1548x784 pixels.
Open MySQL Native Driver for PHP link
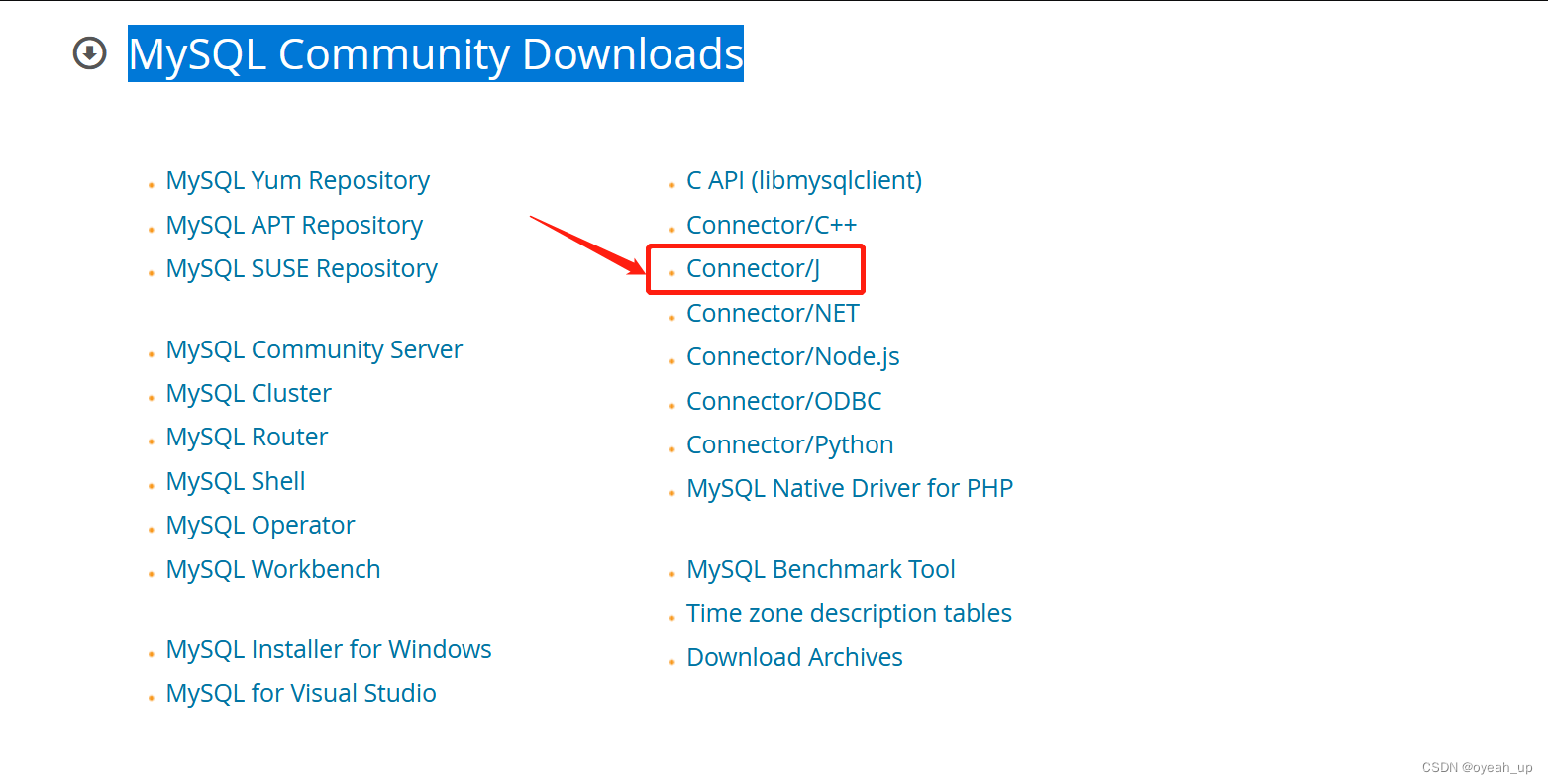click(x=850, y=489)
